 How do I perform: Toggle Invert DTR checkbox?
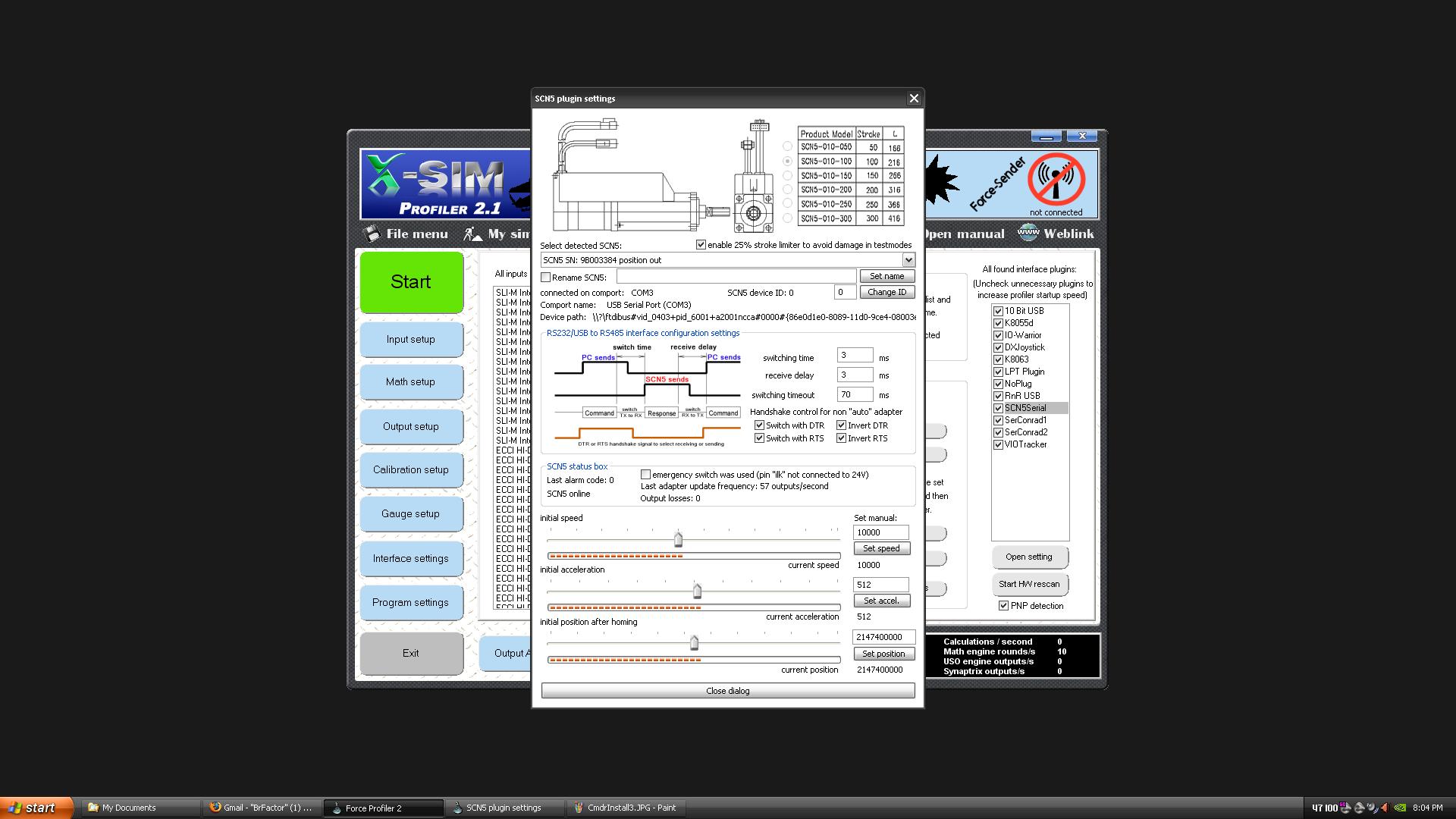coord(841,425)
